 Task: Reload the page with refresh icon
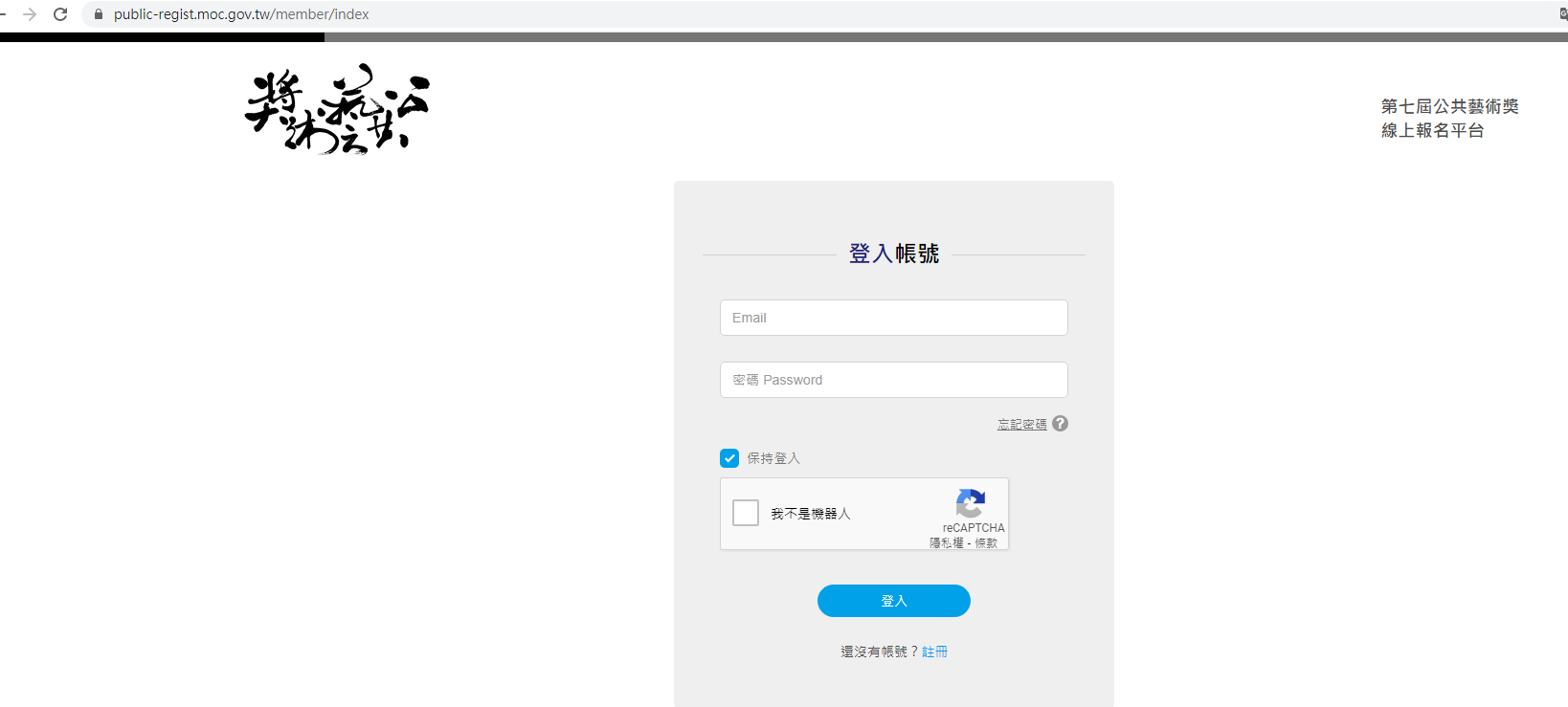tap(60, 14)
